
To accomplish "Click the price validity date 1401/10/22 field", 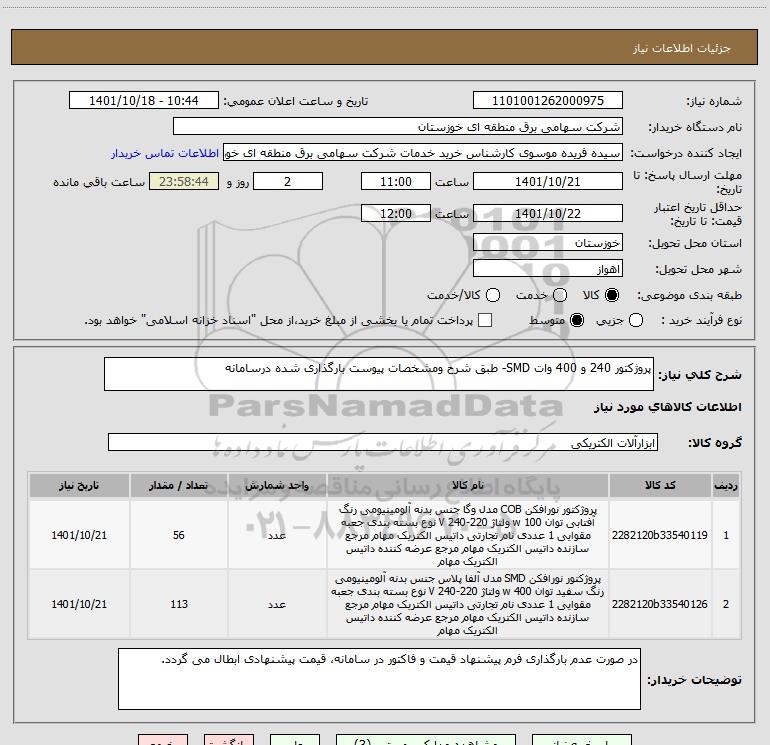I will pyautogui.click(x=547, y=214).
